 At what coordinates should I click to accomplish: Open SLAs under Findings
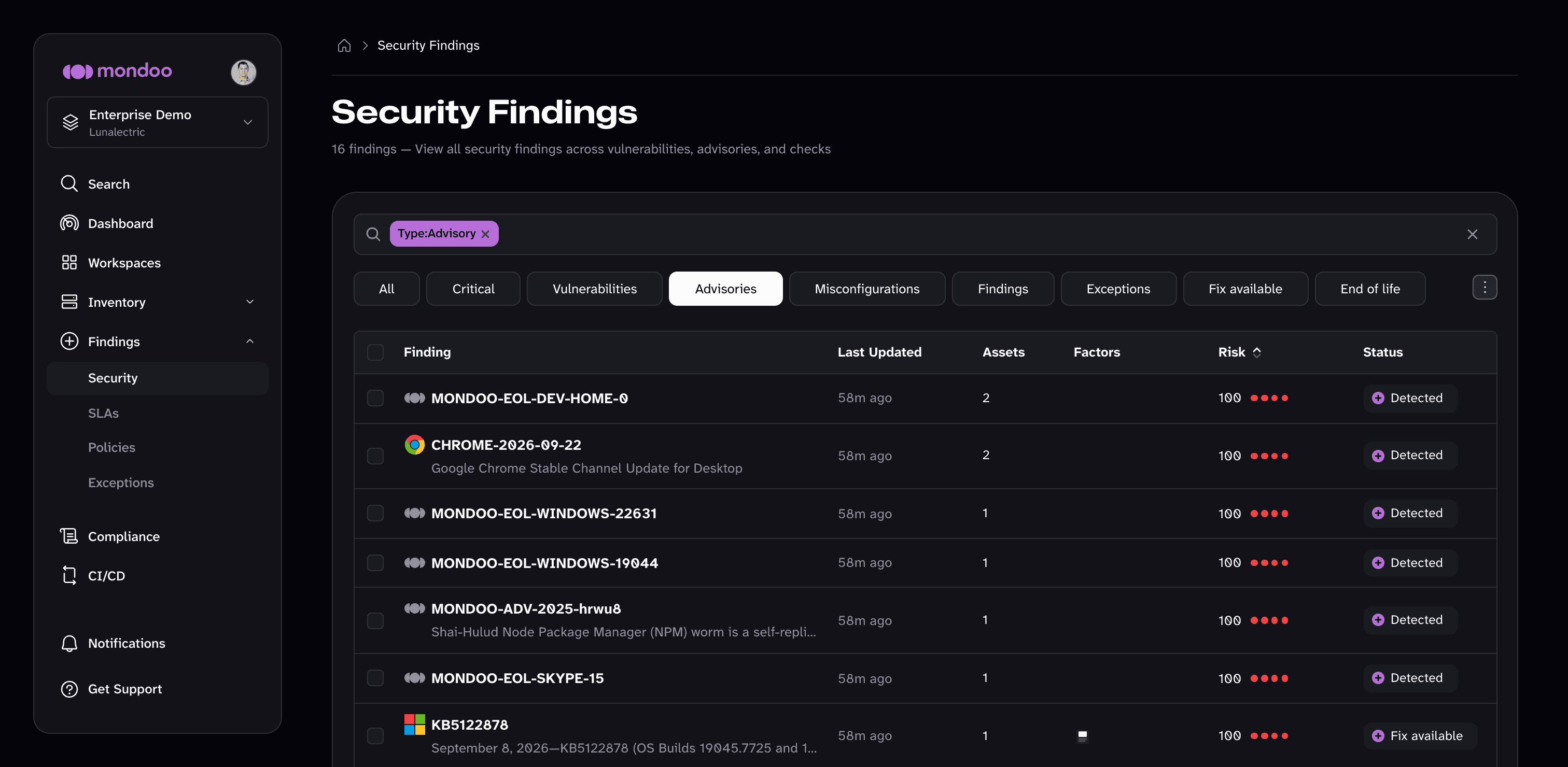click(104, 413)
